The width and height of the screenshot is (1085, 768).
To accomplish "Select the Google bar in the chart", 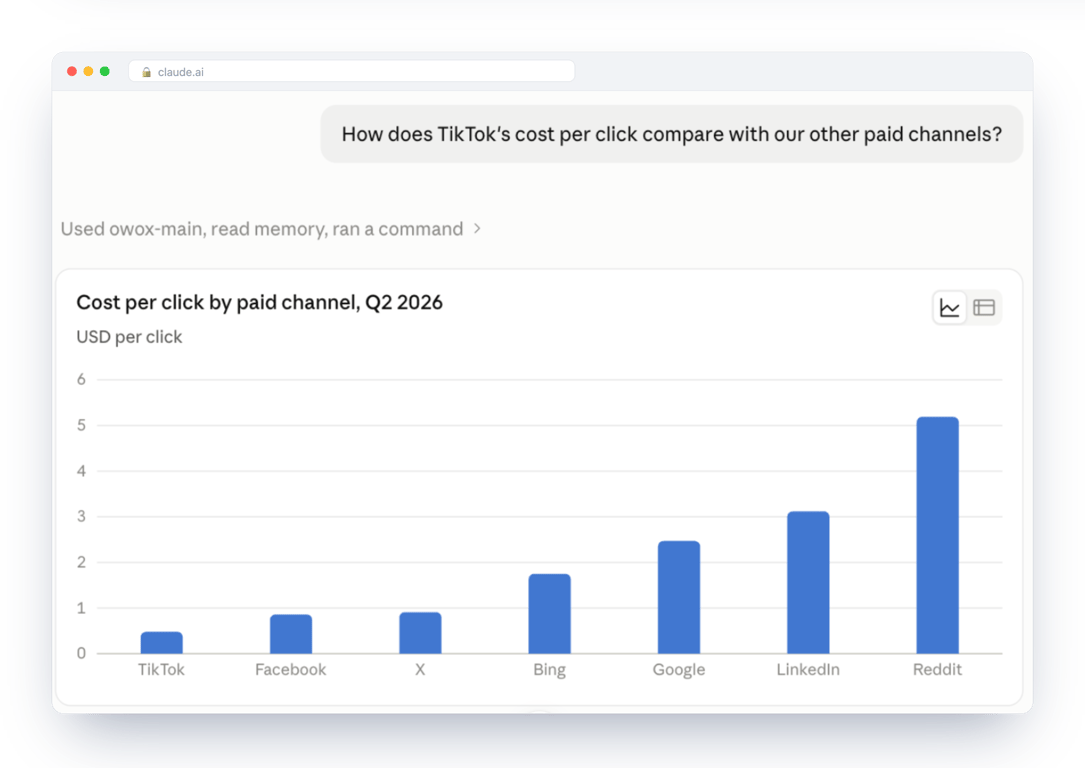I will tap(679, 598).
